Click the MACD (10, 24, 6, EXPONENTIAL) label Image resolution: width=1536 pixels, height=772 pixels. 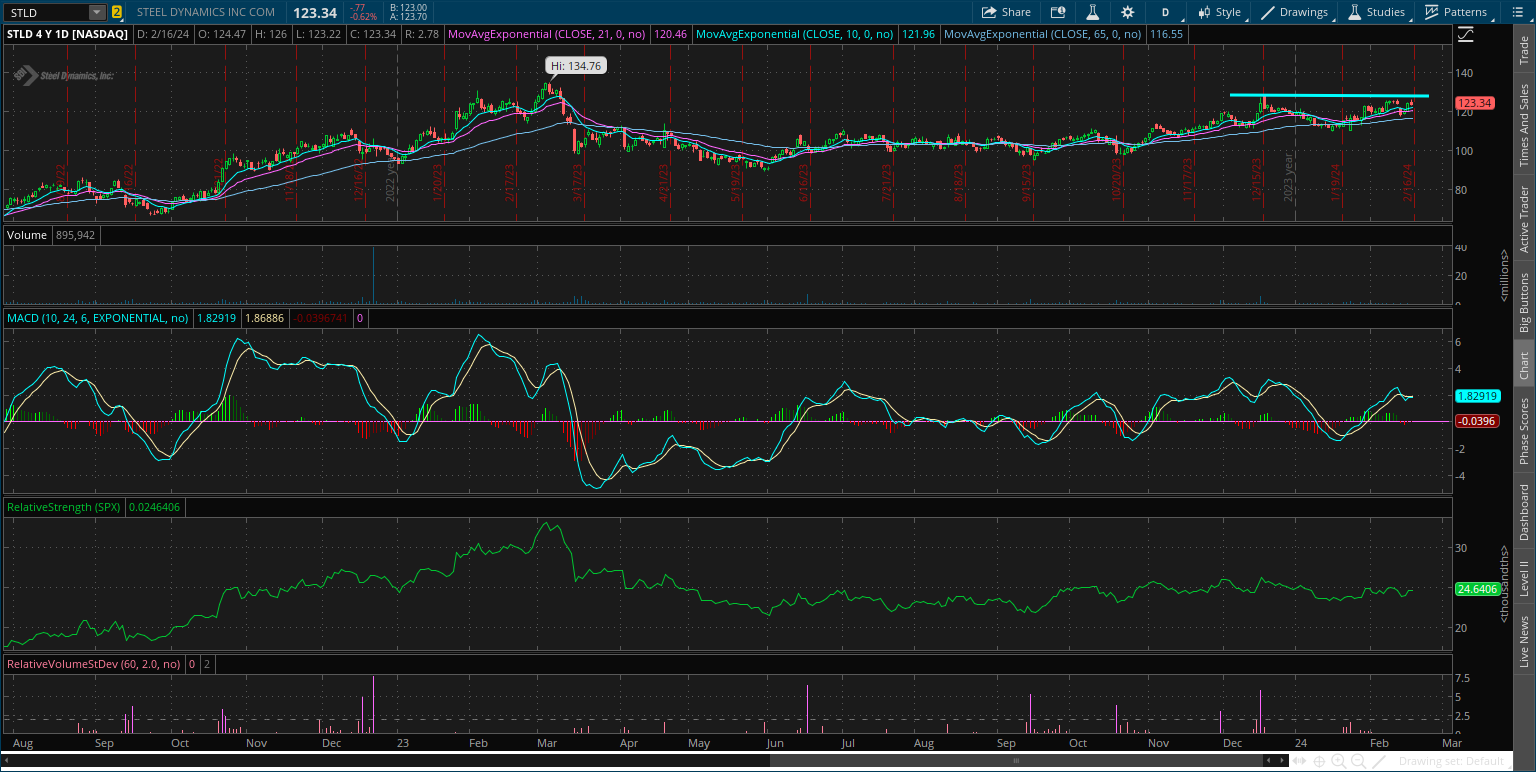coord(98,318)
